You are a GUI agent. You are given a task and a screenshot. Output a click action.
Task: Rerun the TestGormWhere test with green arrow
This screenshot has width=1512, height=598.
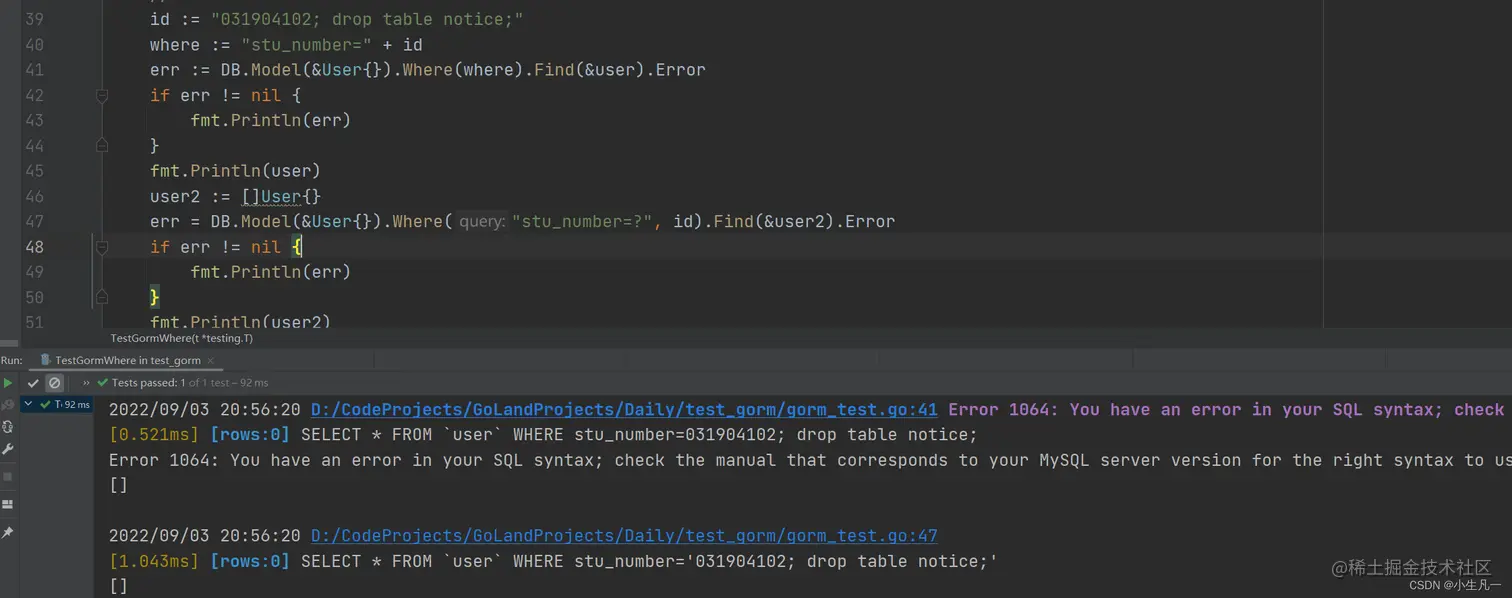7,383
